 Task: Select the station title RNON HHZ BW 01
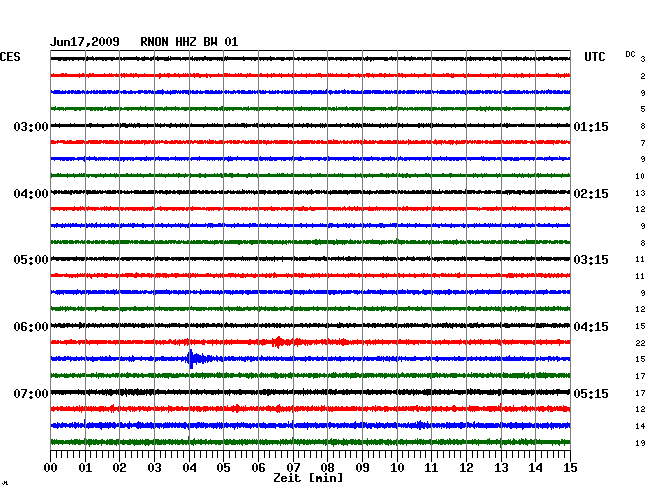pyautogui.click(x=189, y=42)
